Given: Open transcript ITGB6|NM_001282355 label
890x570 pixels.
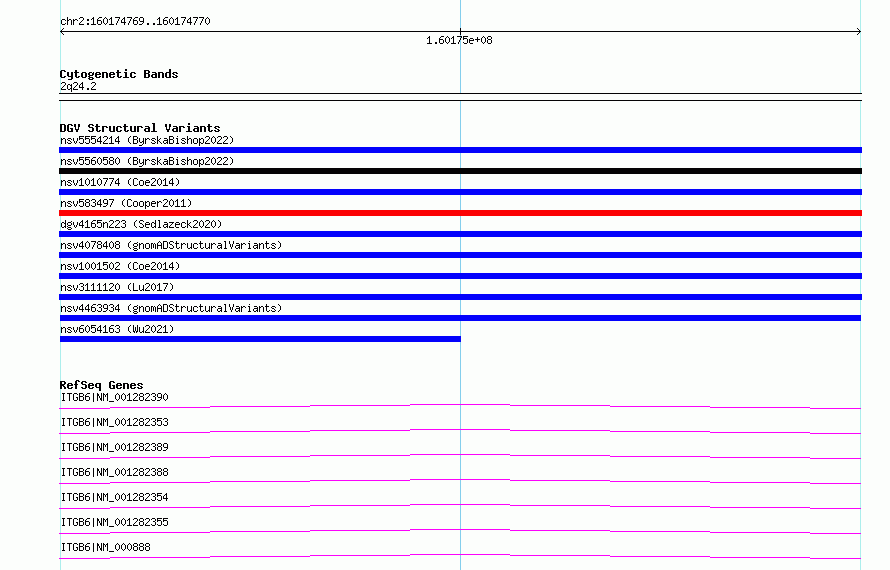Looking at the screenshot, I should click(x=115, y=522).
